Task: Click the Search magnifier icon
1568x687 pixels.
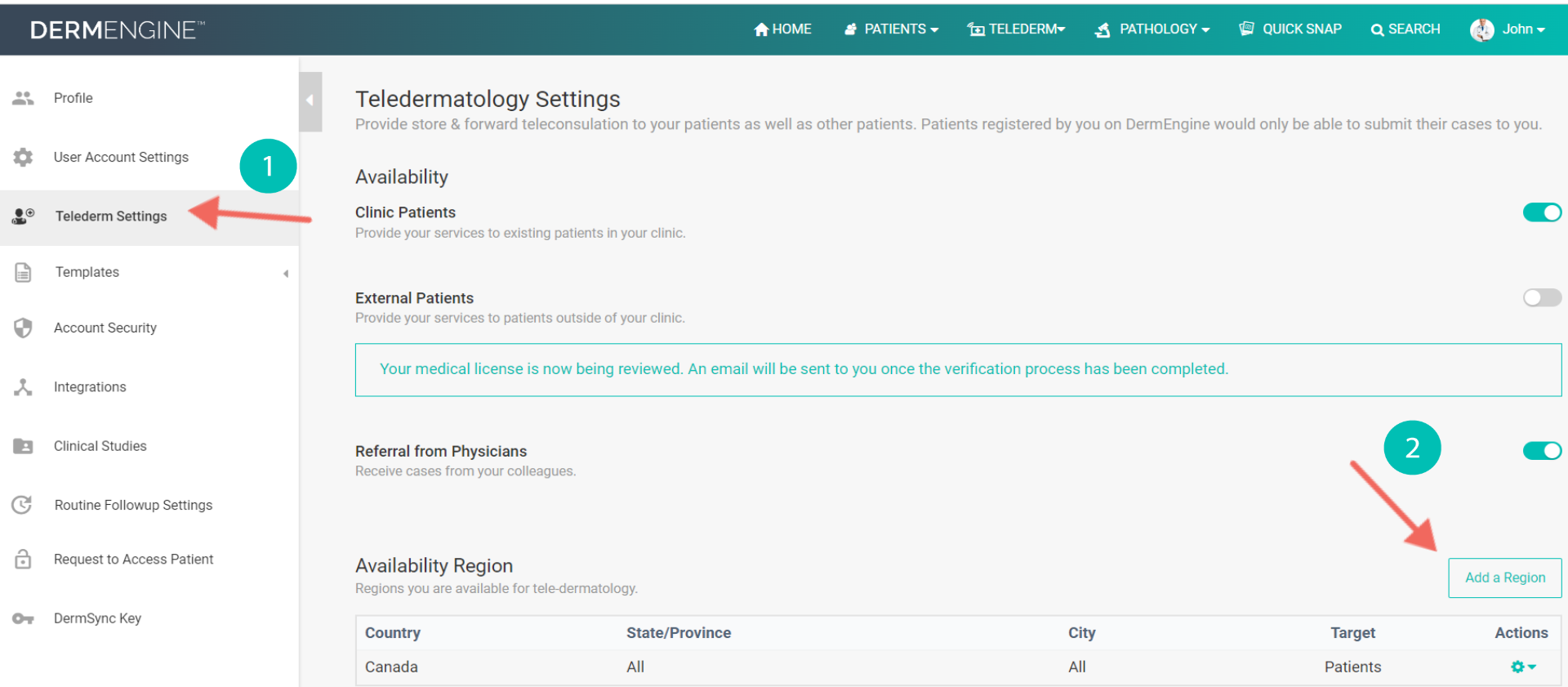Action: coord(1377,30)
